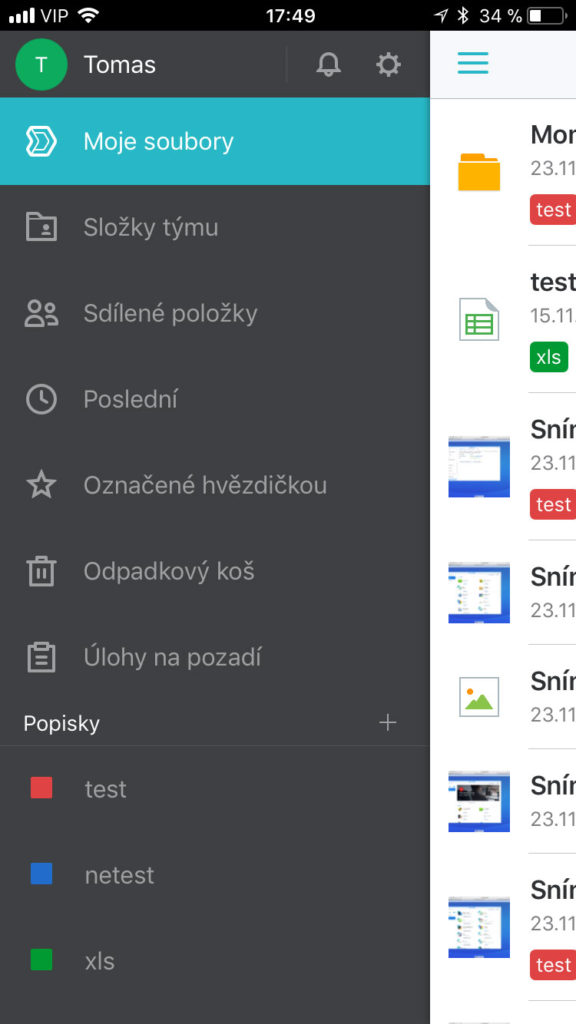Tap red test tag under yellow folder

(552, 210)
